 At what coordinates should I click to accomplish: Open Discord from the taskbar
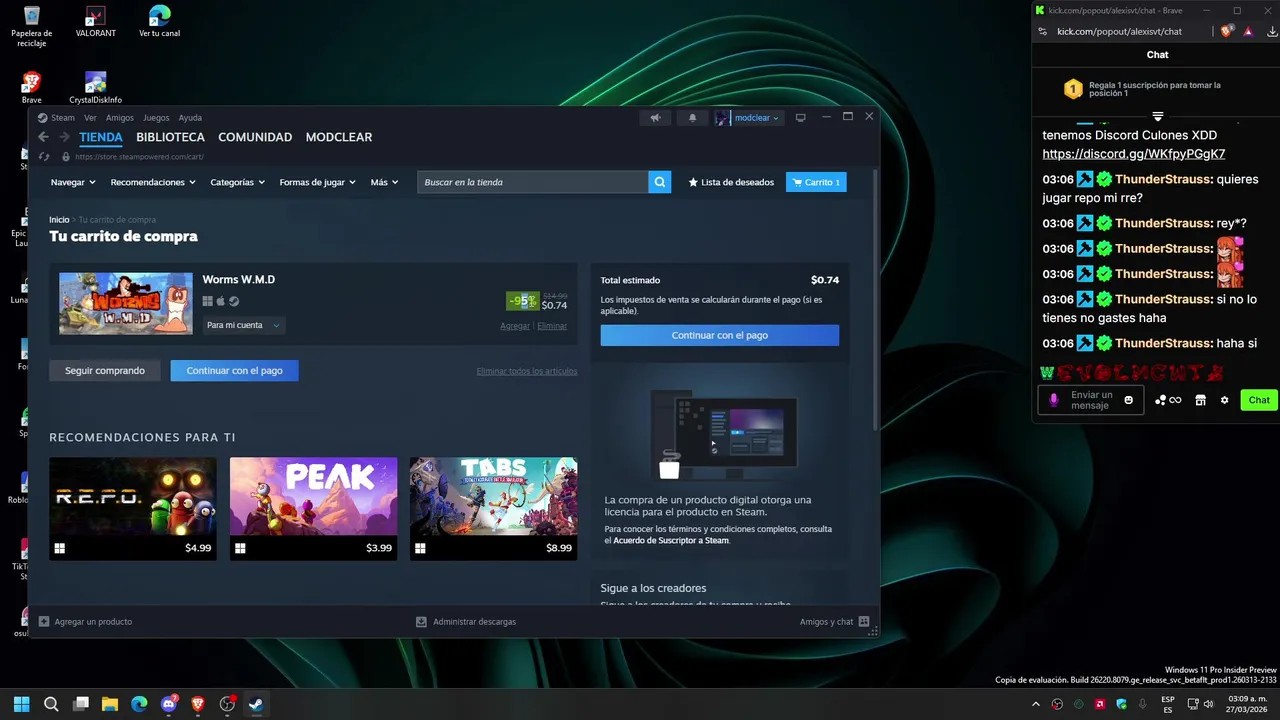tap(169, 704)
